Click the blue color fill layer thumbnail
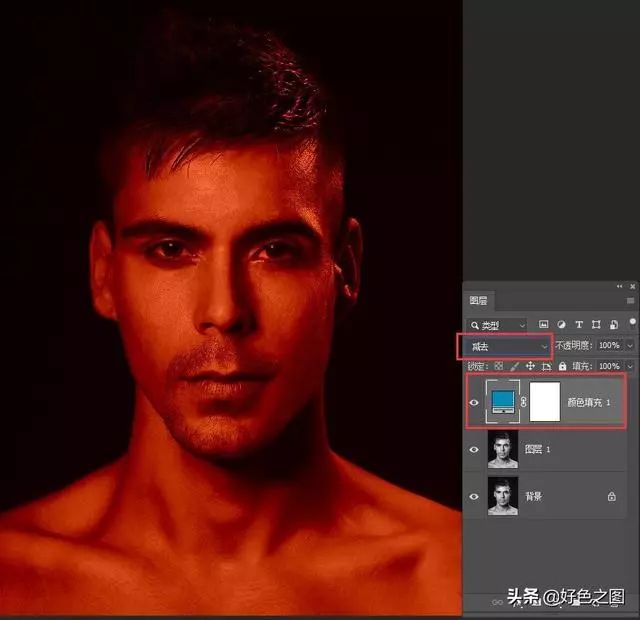 (501, 399)
